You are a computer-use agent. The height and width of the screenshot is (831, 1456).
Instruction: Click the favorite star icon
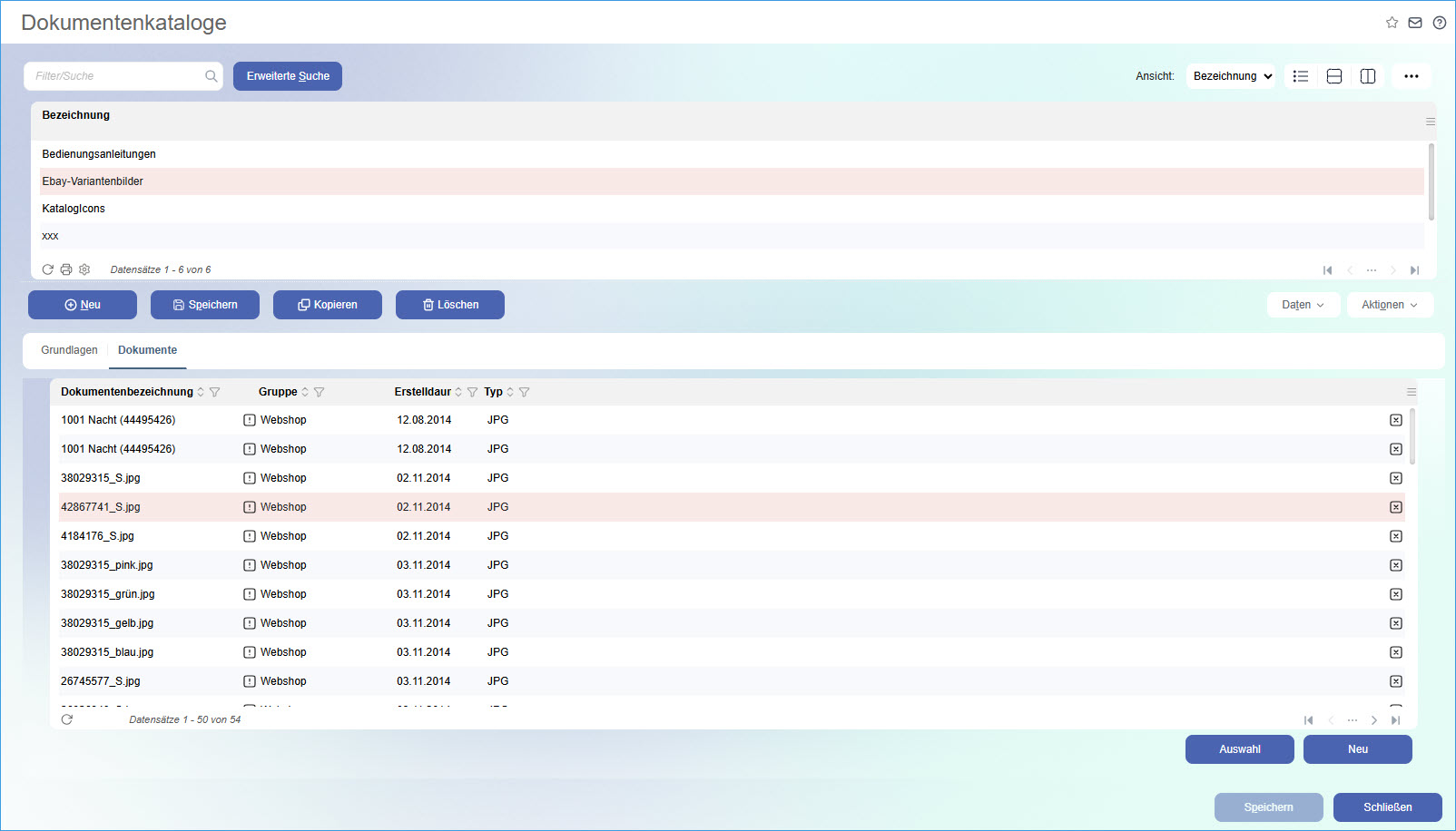tap(1392, 23)
